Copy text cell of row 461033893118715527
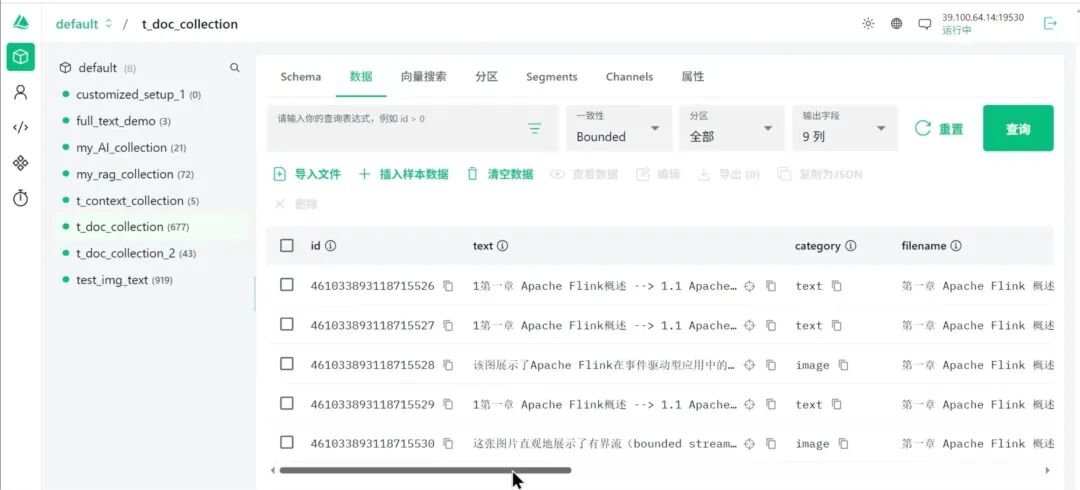1080x490 pixels. [x=771, y=325]
